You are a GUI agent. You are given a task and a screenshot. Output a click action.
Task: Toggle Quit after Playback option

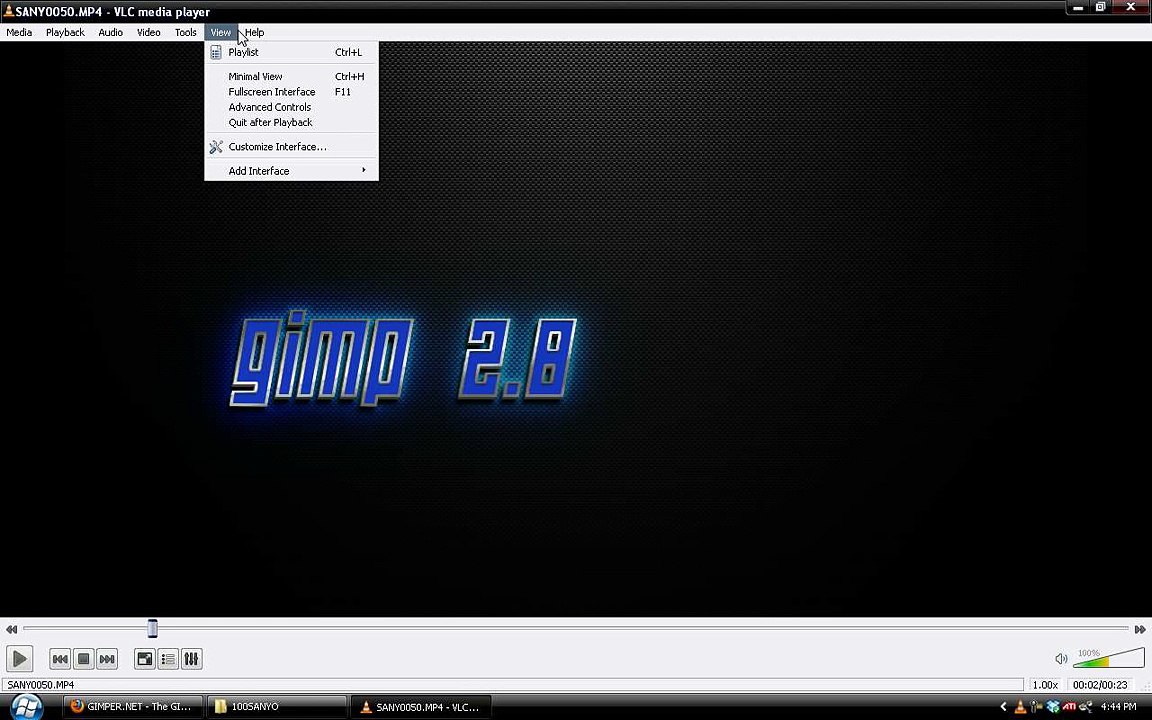pyautogui.click(x=292, y=123)
